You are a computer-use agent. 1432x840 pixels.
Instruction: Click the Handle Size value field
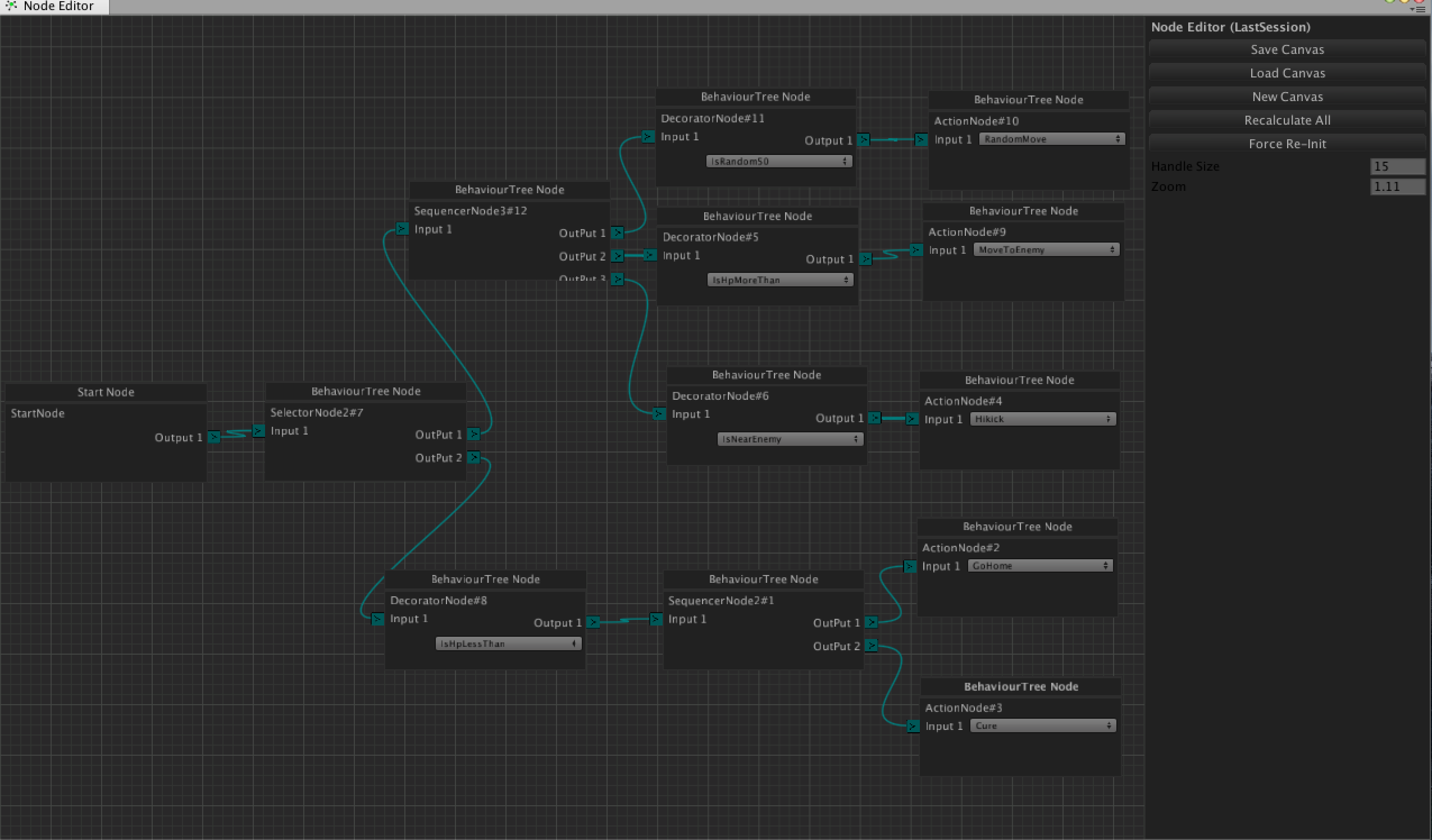tap(1397, 166)
